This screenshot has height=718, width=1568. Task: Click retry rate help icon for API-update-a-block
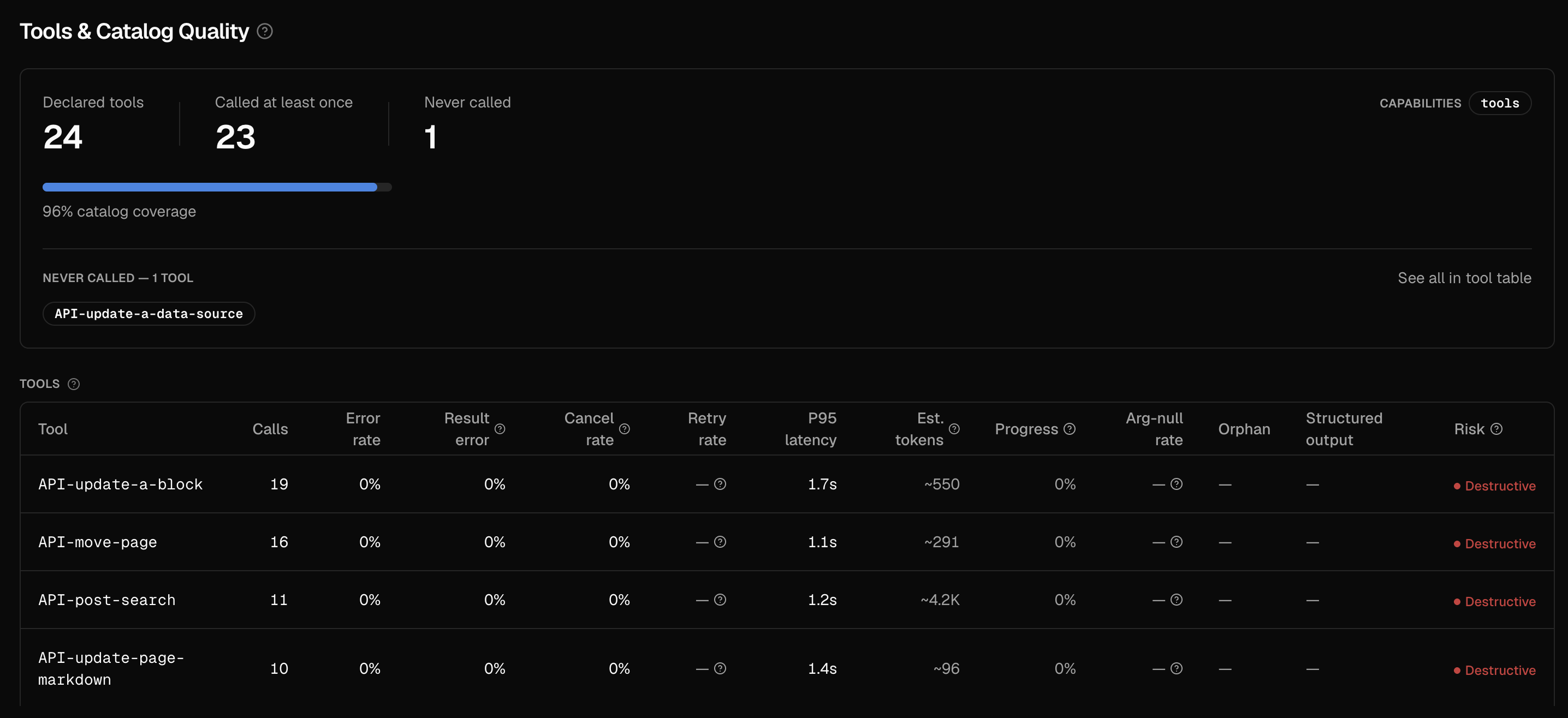[720, 484]
